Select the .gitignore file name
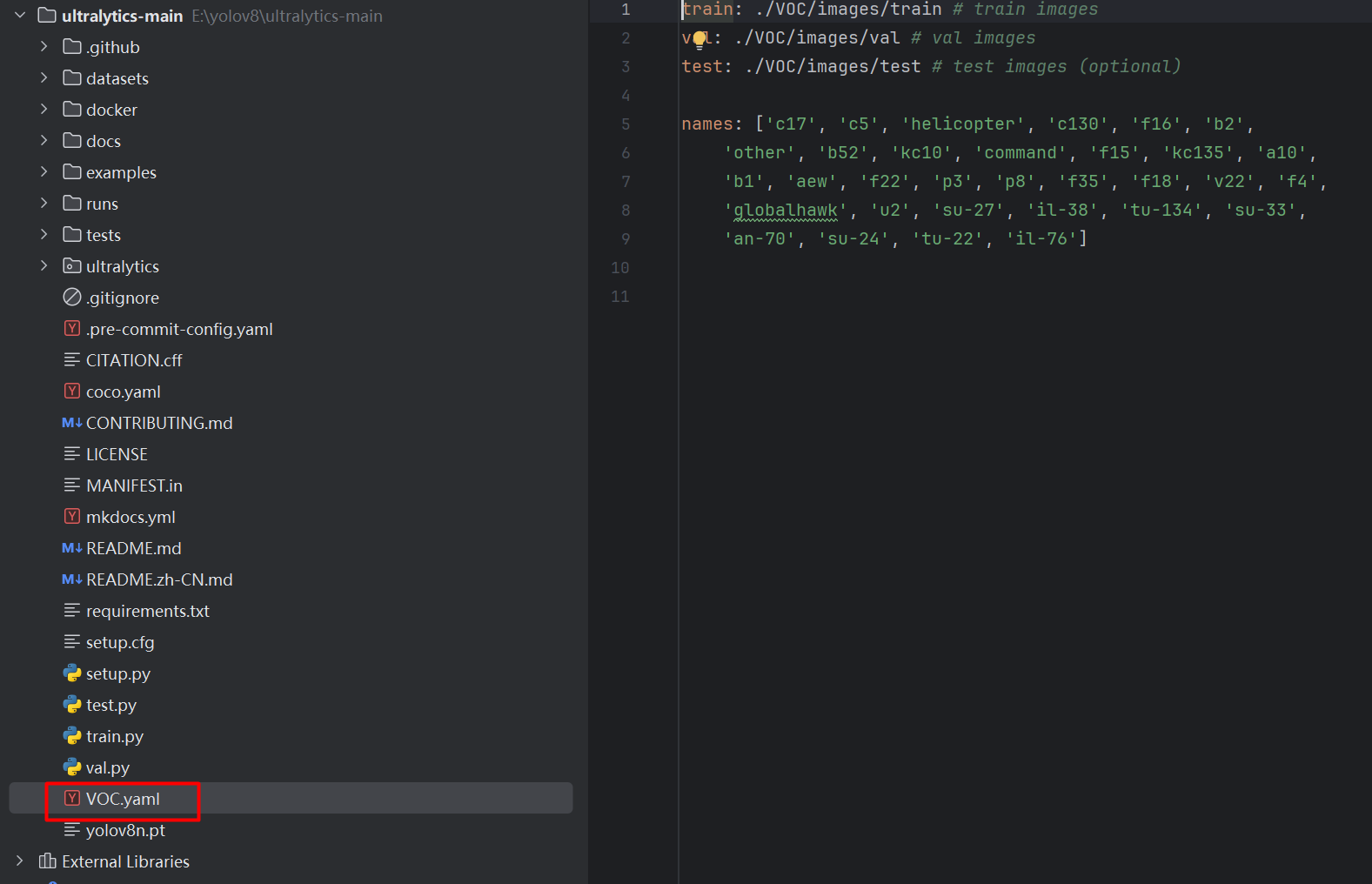This screenshot has width=1372, height=884. [x=123, y=298]
